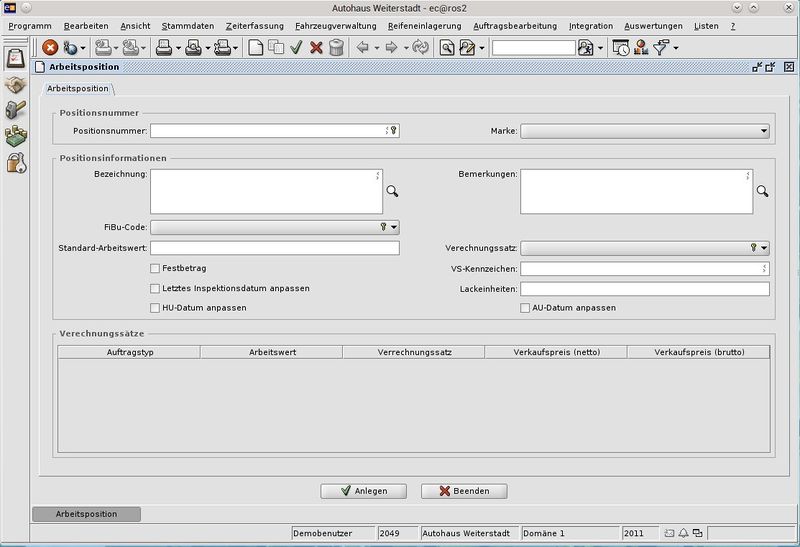The height and width of the screenshot is (547, 800).
Task: Click the Arbeitsposition button at bottom bar
Action: point(86,514)
